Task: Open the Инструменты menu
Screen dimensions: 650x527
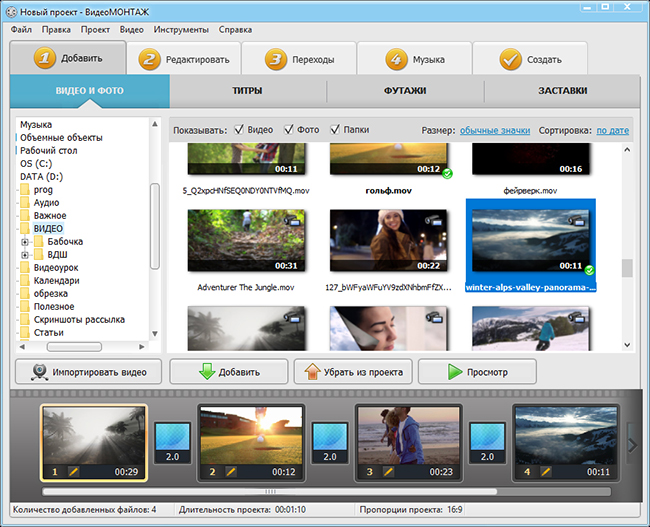Action: click(x=180, y=30)
